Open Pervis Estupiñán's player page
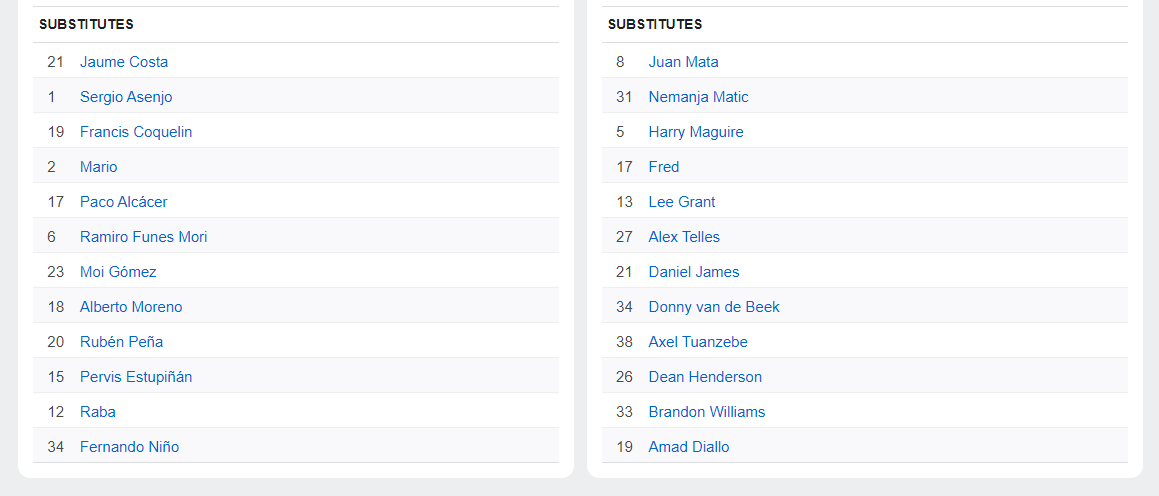The image size is (1159, 496). pos(136,377)
